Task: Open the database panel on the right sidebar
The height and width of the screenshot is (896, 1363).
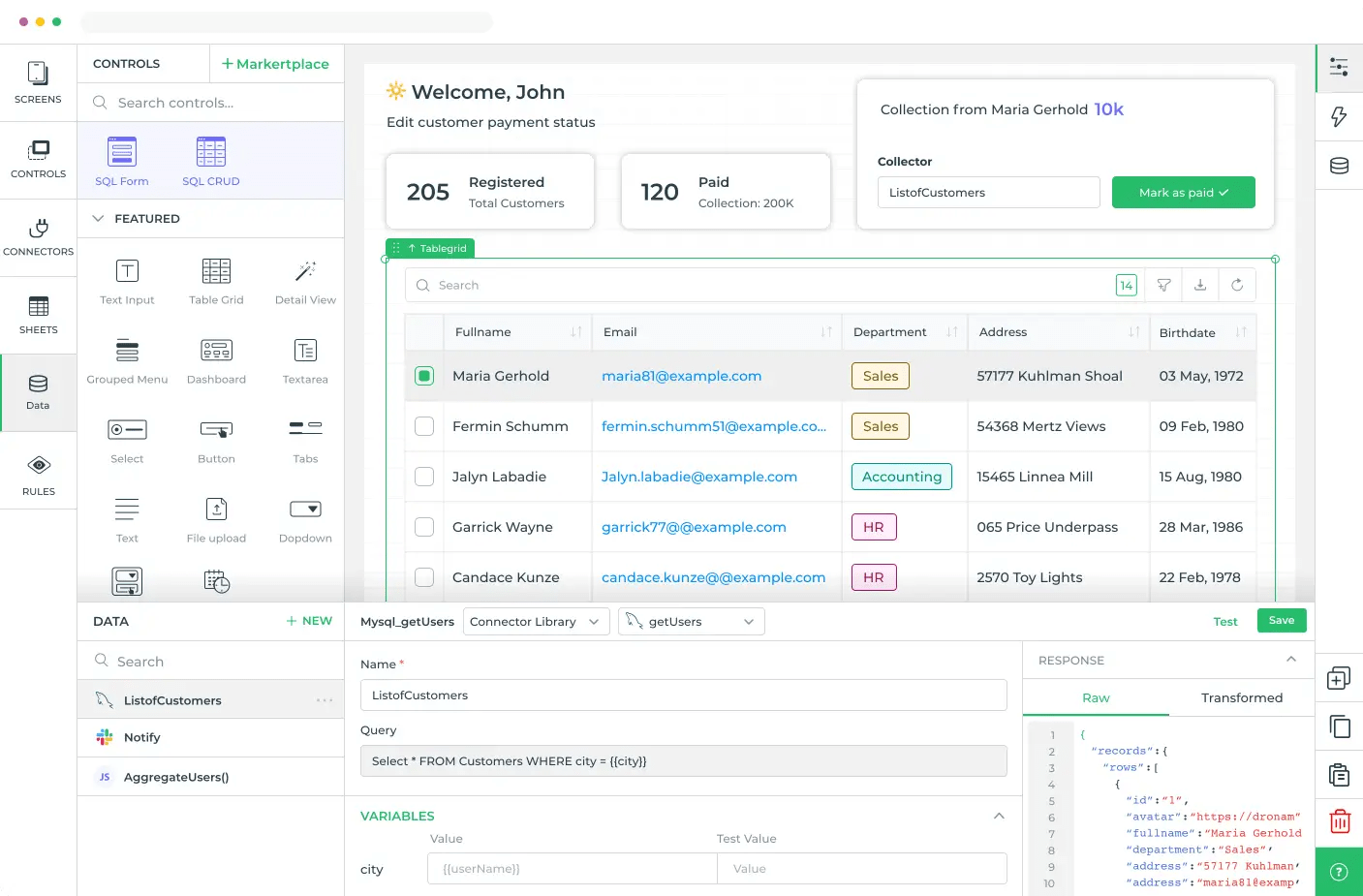Action: (x=1339, y=166)
